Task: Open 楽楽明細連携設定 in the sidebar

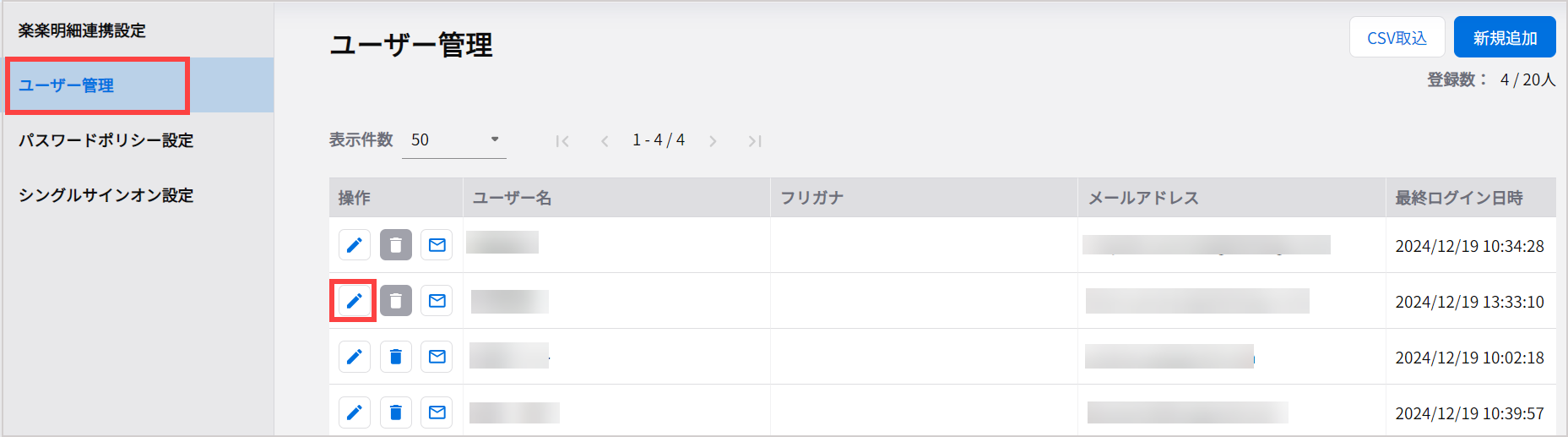Action: [x=82, y=30]
